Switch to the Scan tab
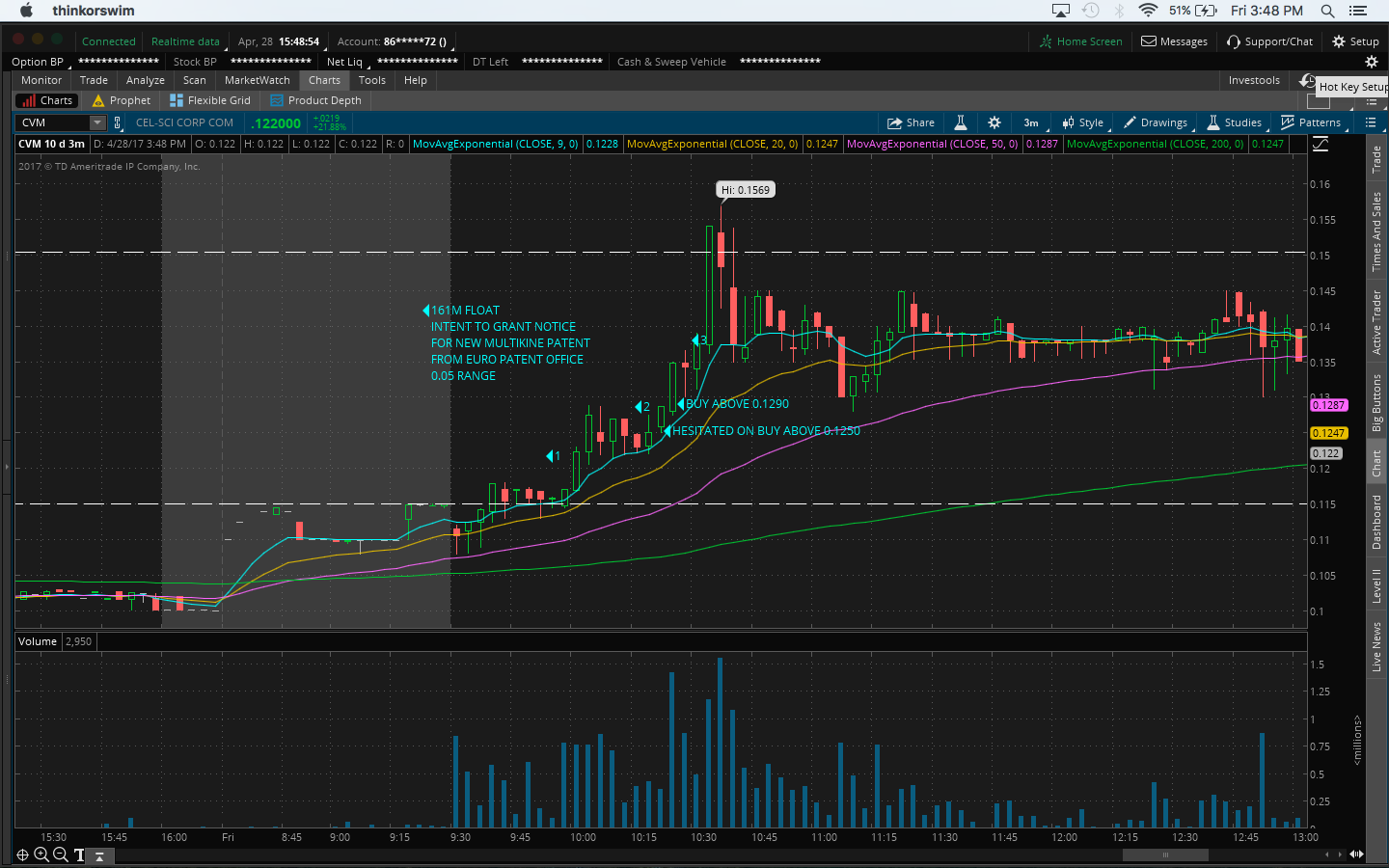This screenshot has width=1389, height=868. (195, 80)
